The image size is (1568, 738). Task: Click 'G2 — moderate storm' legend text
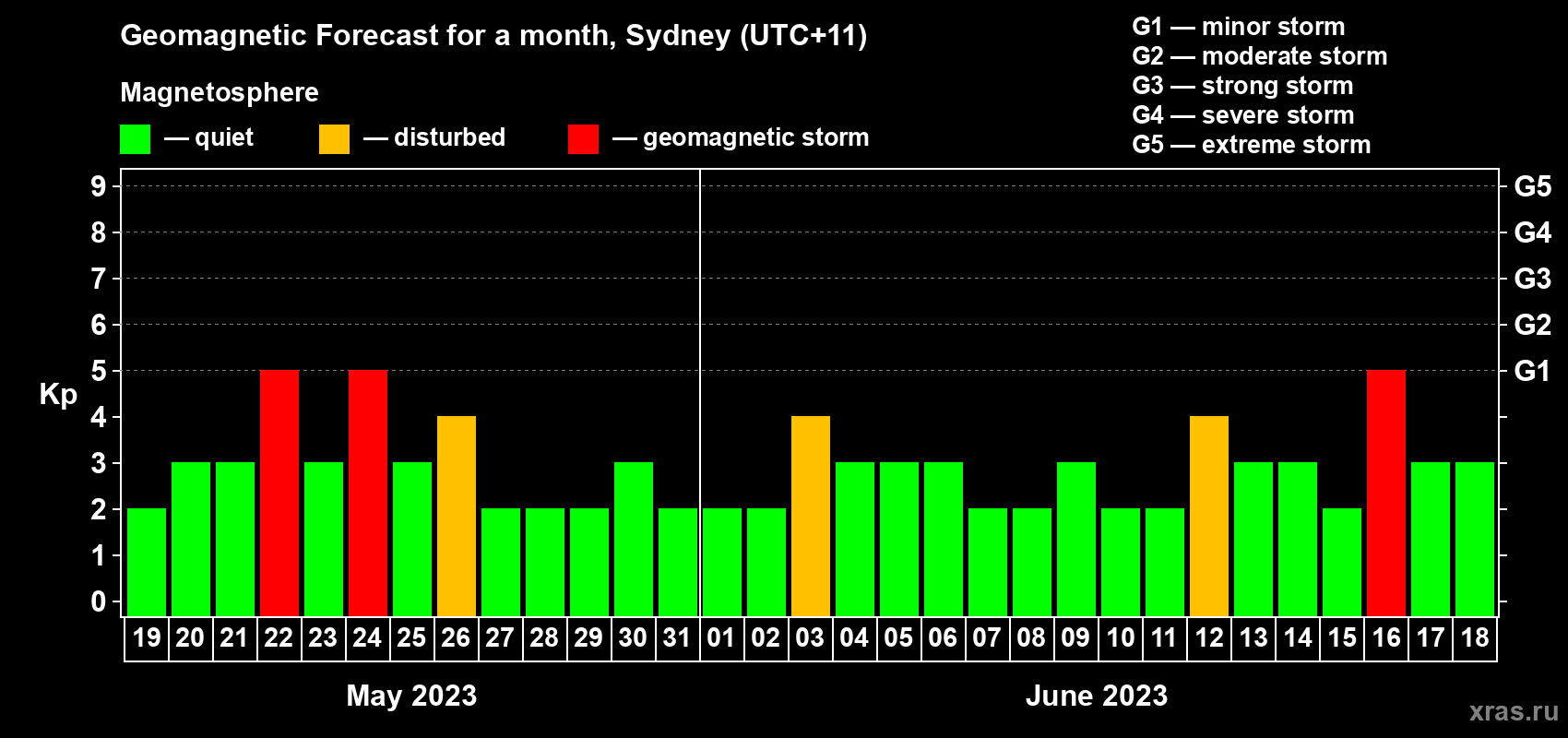pyautogui.click(x=1260, y=56)
